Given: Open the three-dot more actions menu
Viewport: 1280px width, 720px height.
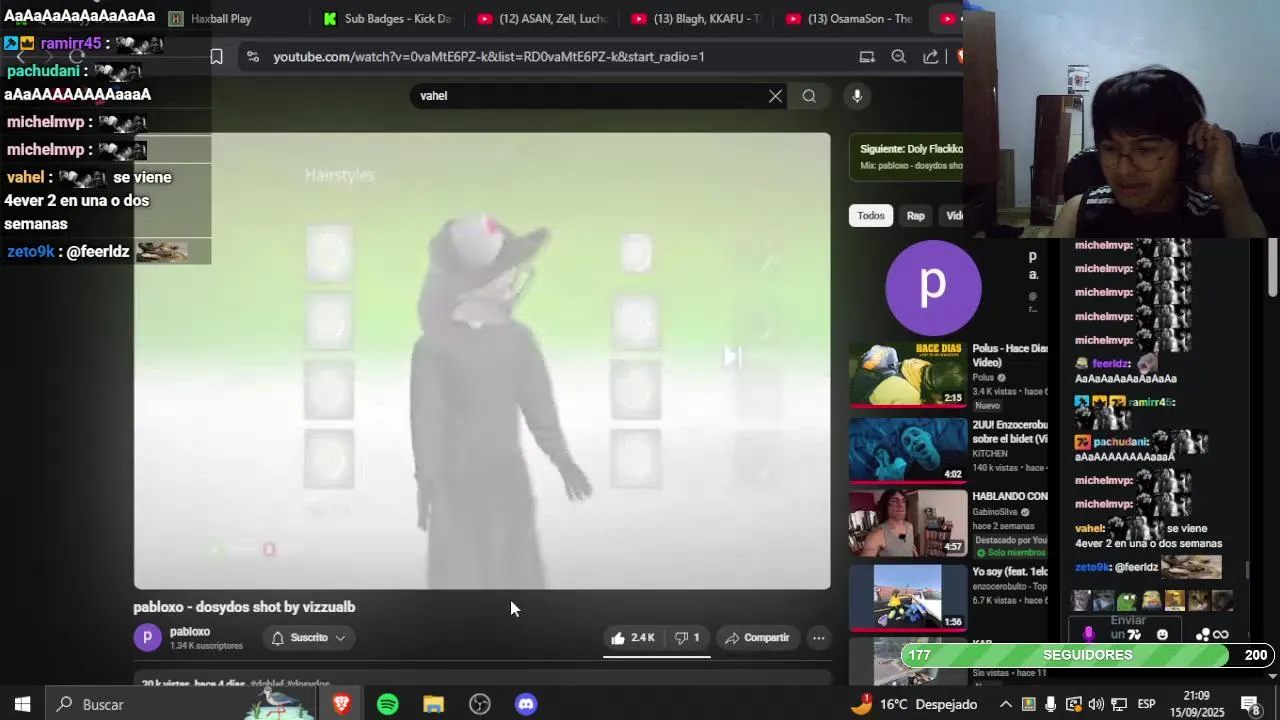Looking at the screenshot, I should pos(818,638).
